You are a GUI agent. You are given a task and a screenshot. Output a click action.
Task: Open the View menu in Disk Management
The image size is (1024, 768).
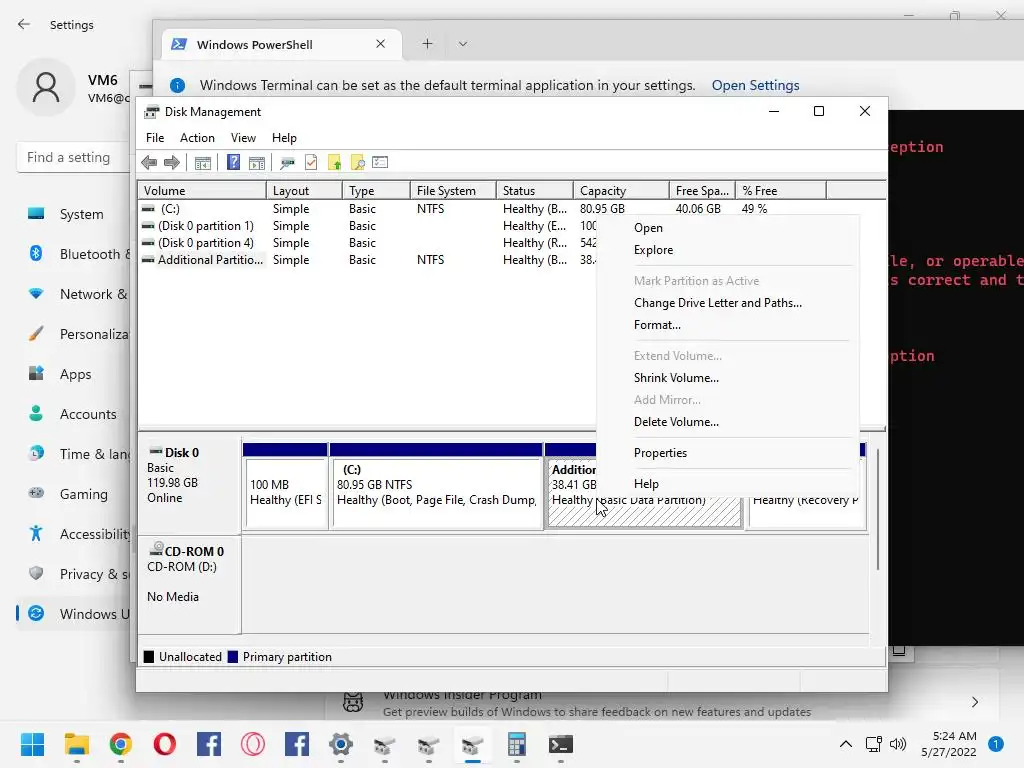(x=243, y=138)
